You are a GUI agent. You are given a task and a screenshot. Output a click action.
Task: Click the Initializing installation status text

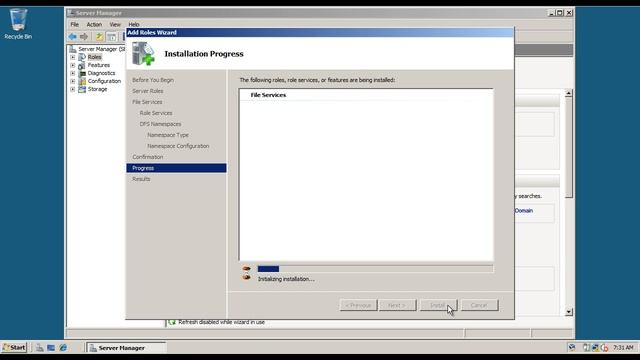pyautogui.click(x=286, y=279)
